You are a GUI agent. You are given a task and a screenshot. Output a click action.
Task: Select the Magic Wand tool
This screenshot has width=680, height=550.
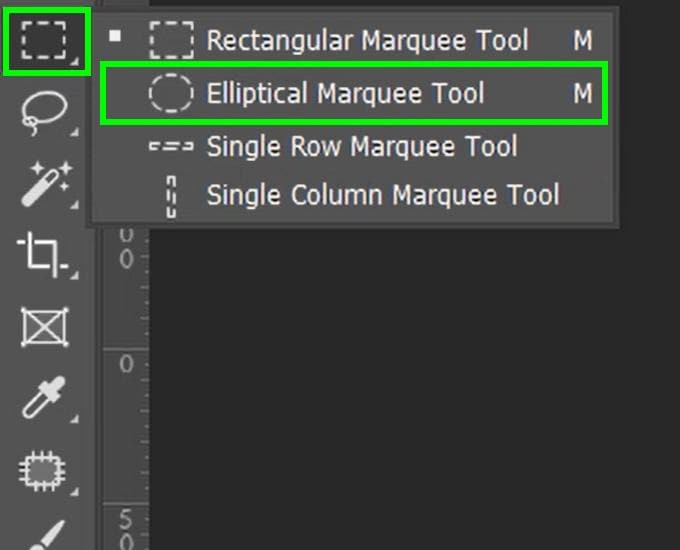pyautogui.click(x=46, y=183)
